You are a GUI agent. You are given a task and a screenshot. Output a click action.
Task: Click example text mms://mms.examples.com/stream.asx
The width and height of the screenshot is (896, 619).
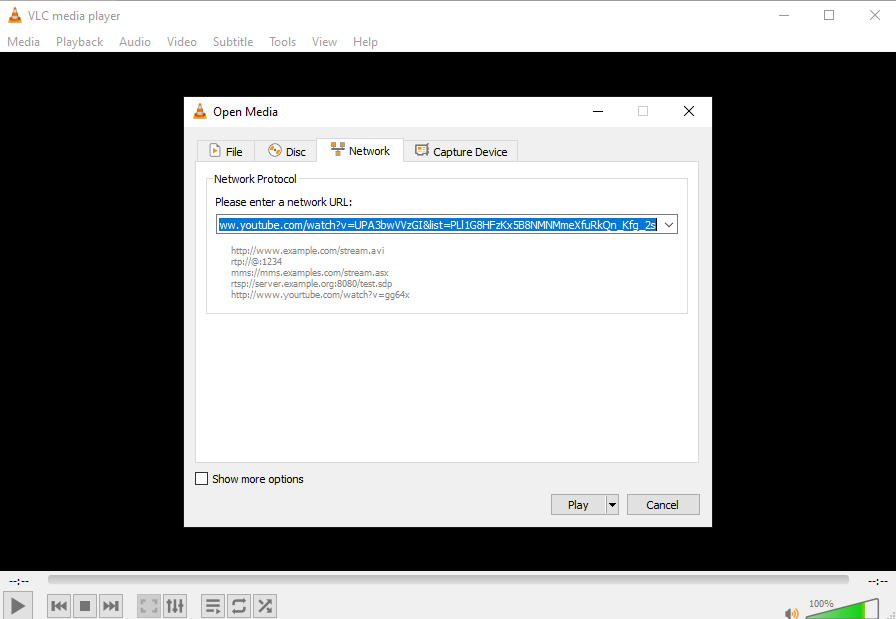click(310, 273)
